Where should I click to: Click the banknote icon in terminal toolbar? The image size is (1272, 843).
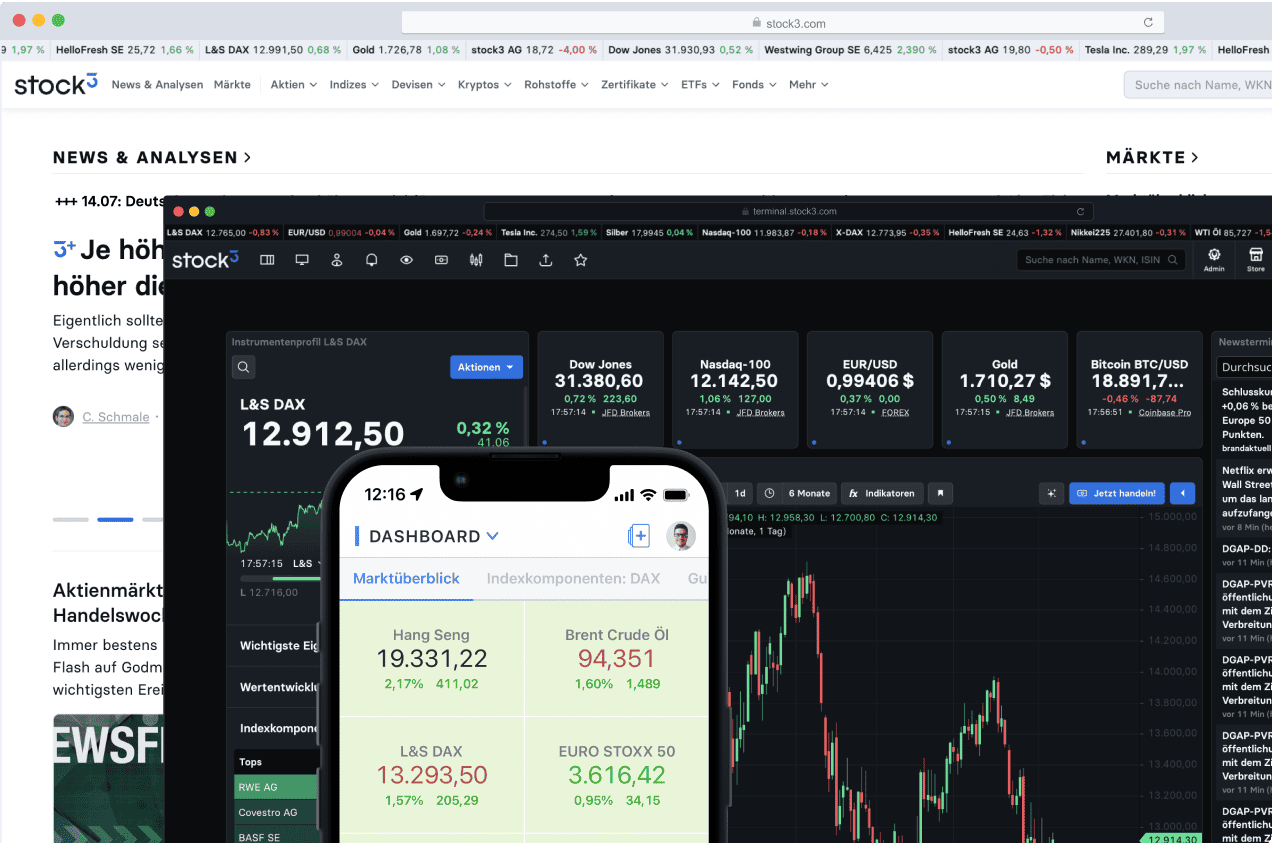441,260
